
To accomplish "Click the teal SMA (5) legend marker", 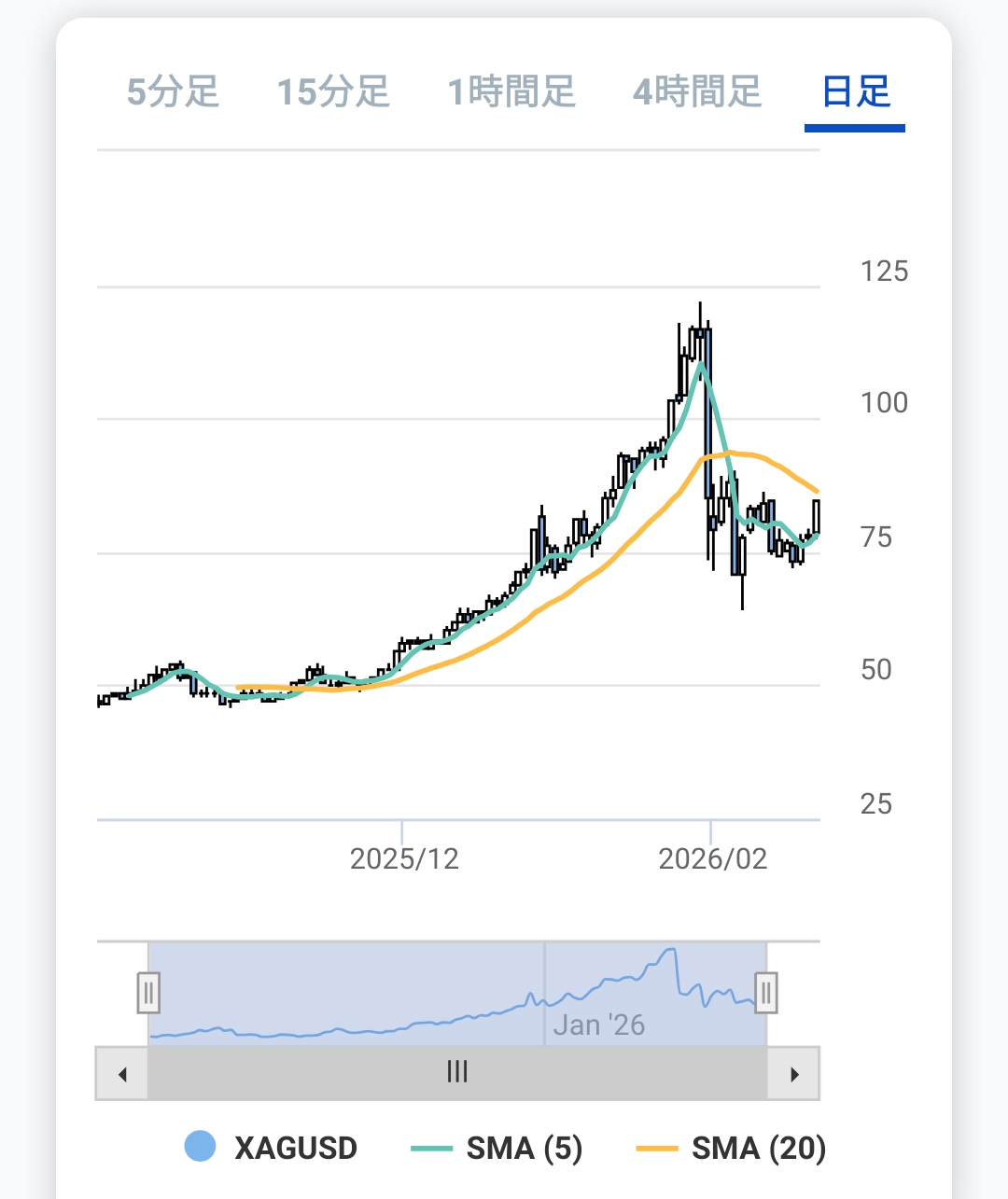I will tap(431, 1149).
